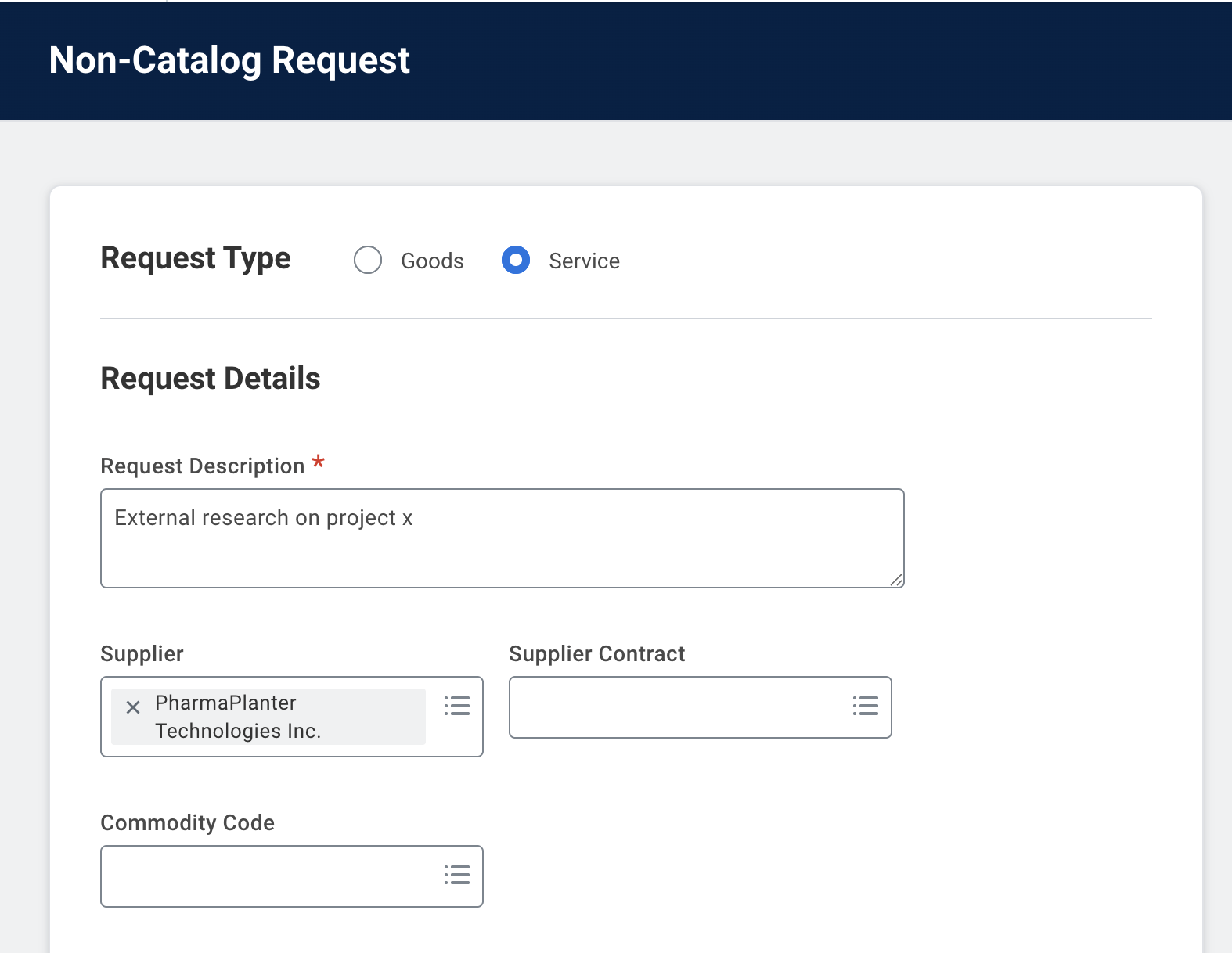The height and width of the screenshot is (953, 1232).
Task: Select the Goods radio button
Action: (x=368, y=260)
